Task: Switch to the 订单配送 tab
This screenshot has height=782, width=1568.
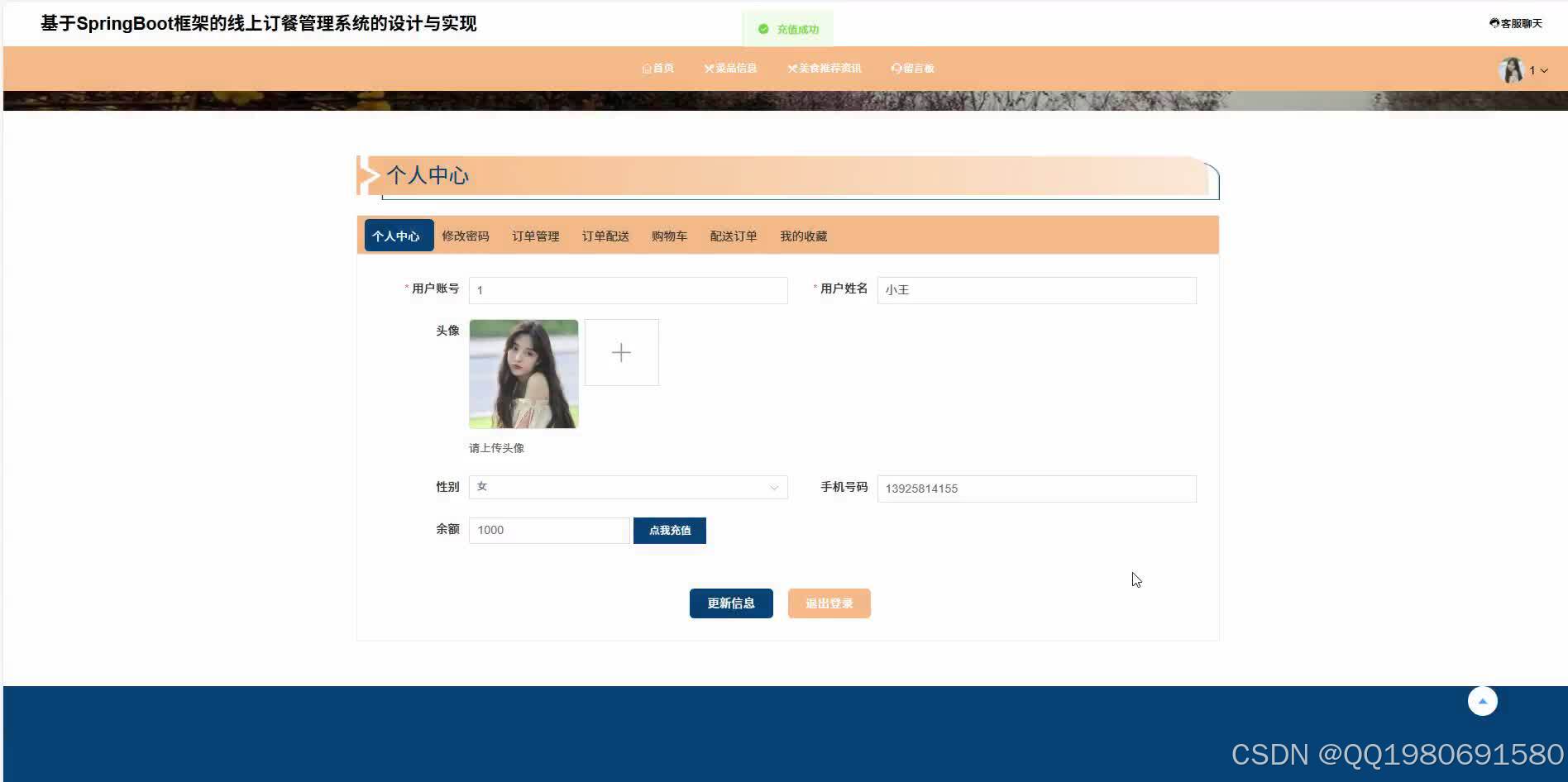Action: tap(605, 236)
